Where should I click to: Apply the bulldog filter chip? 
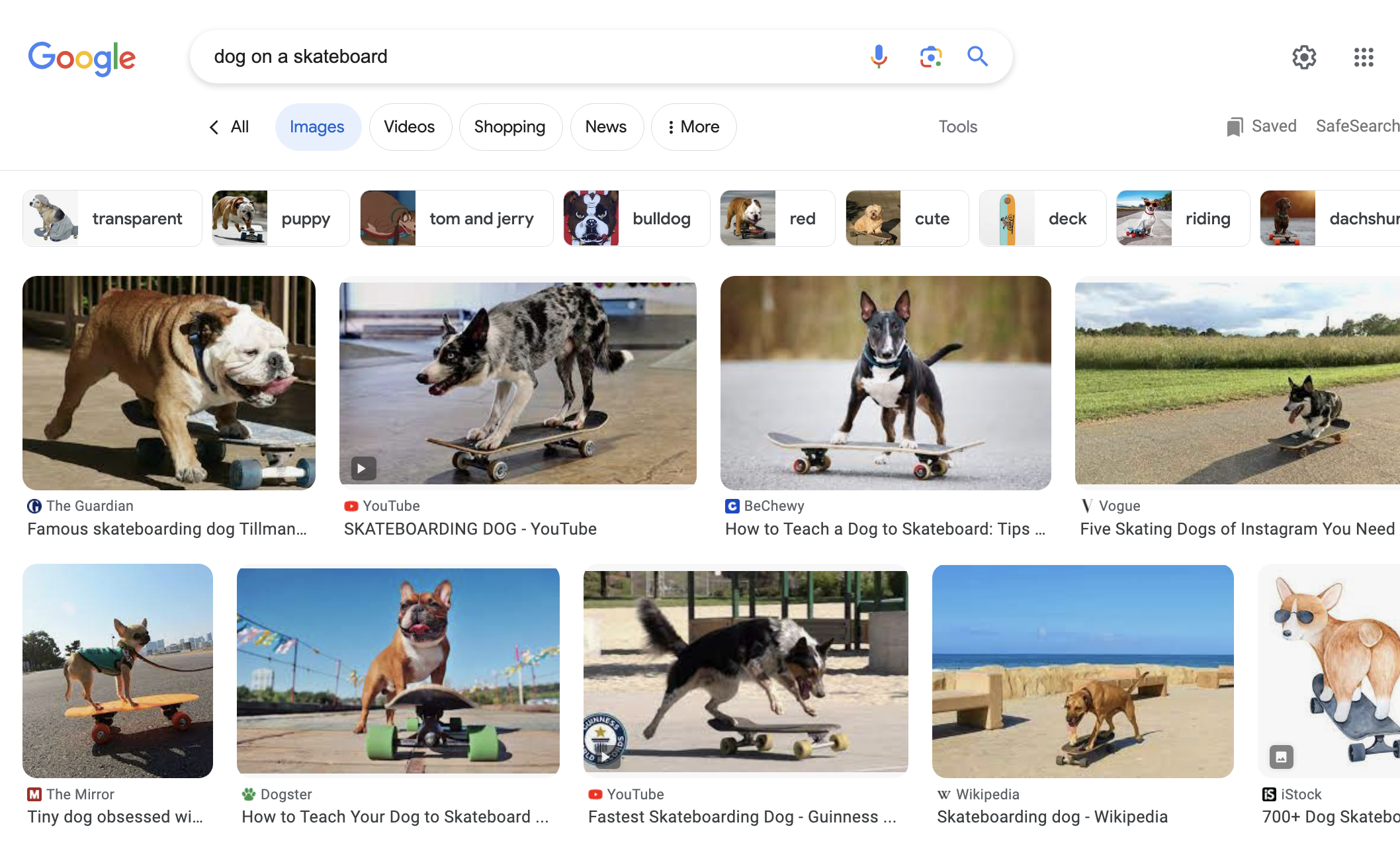tap(661, 218)
